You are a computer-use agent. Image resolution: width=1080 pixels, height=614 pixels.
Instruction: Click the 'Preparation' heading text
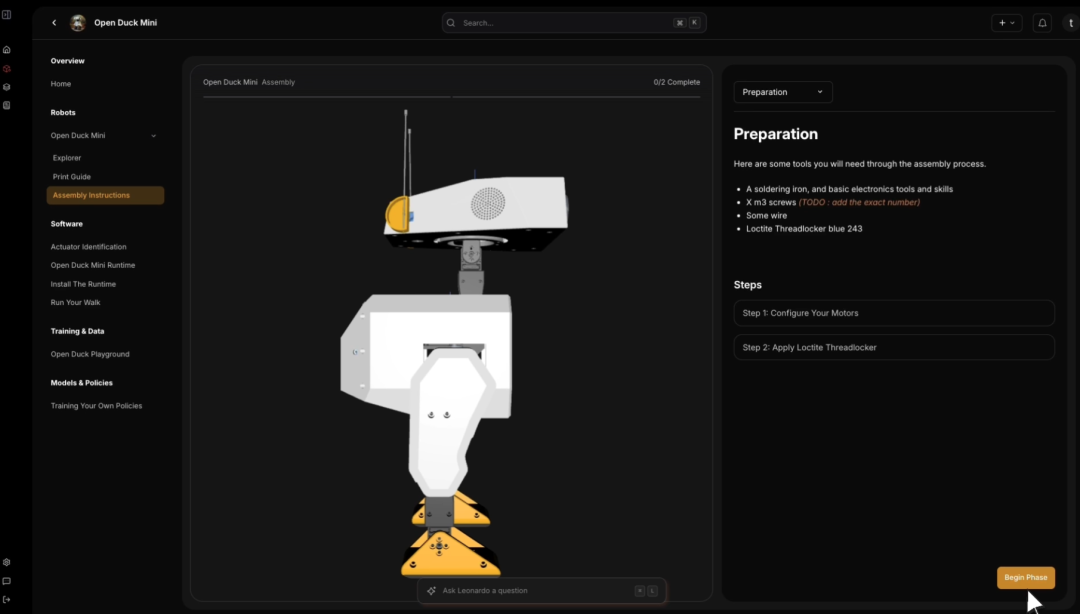pos(776,134)
